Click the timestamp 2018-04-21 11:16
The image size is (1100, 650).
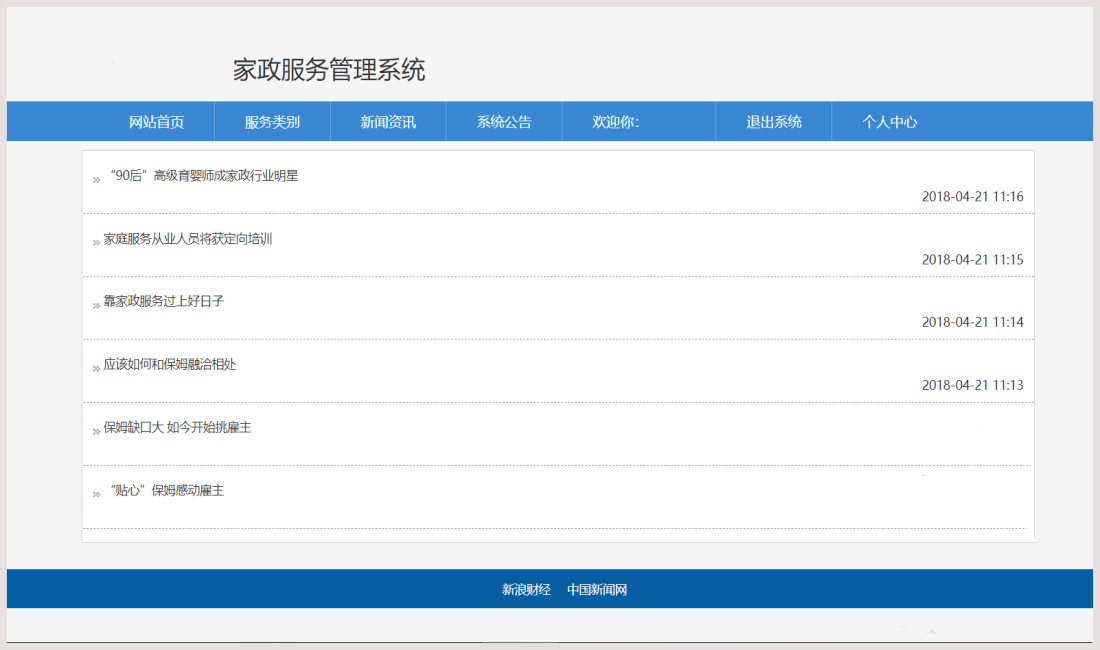972,197
